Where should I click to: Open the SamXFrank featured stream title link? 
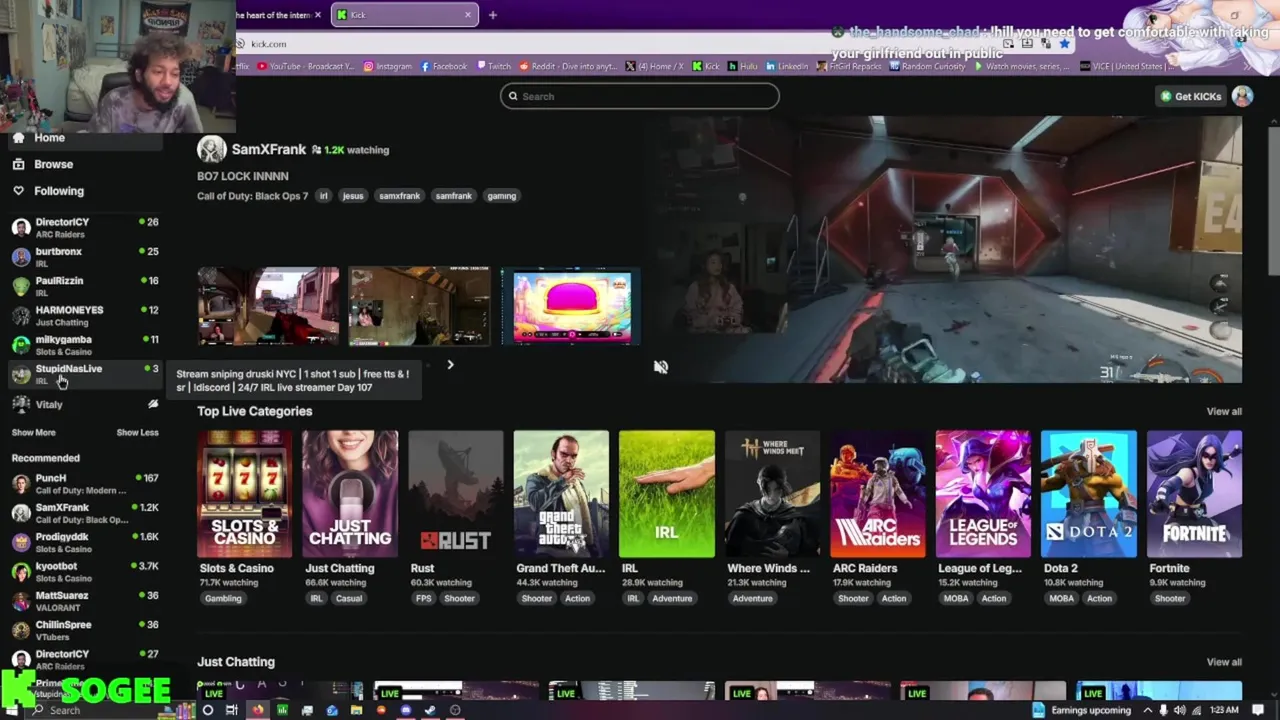[243, 176]
